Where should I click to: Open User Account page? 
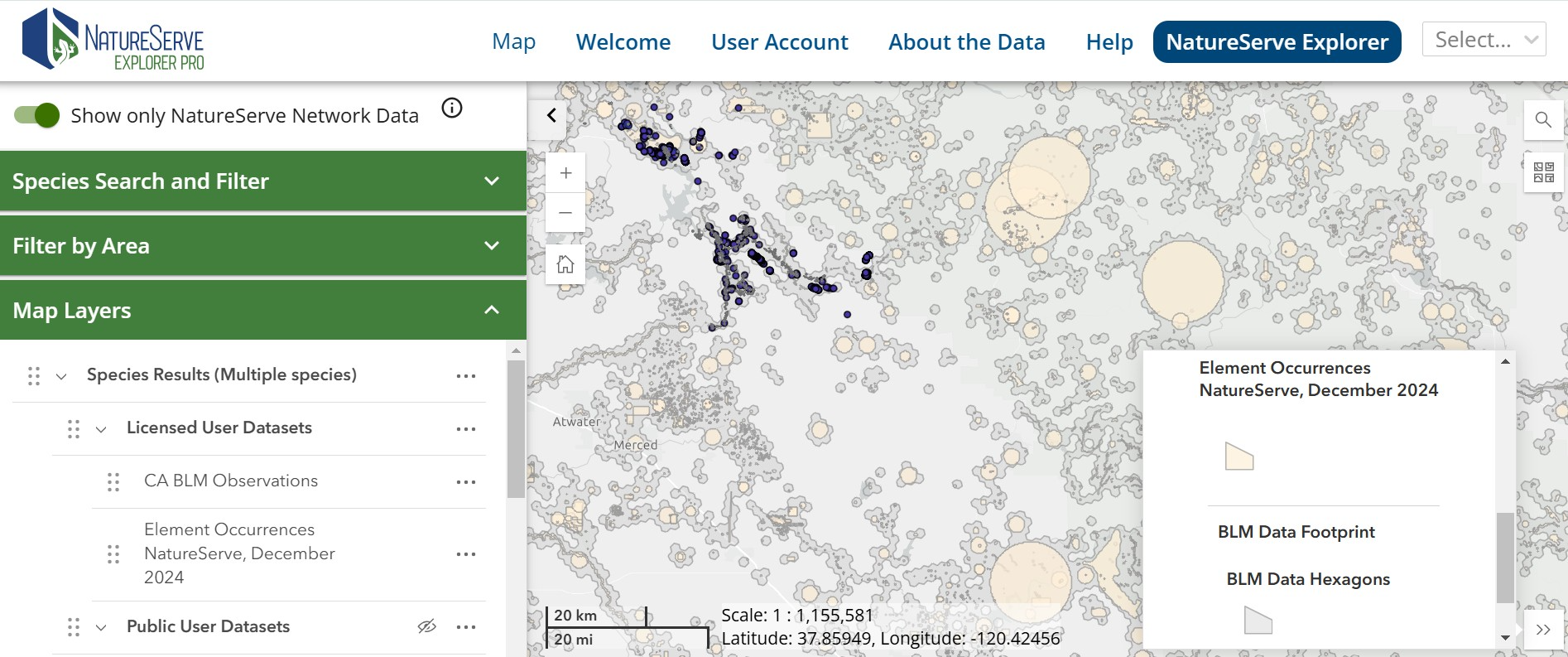tap(780, 41)
